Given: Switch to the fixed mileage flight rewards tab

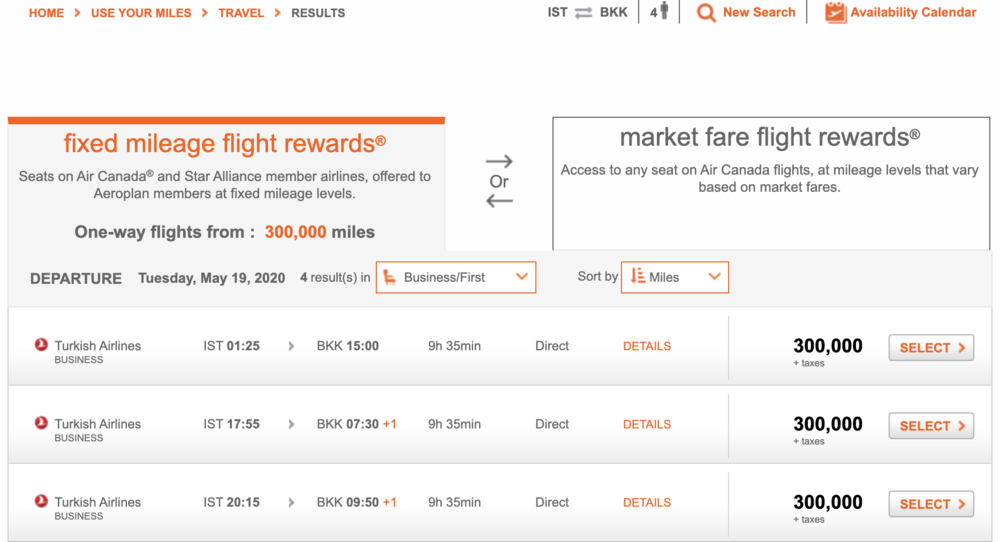Looking at the screenshot, I should (x=225, y=185).
